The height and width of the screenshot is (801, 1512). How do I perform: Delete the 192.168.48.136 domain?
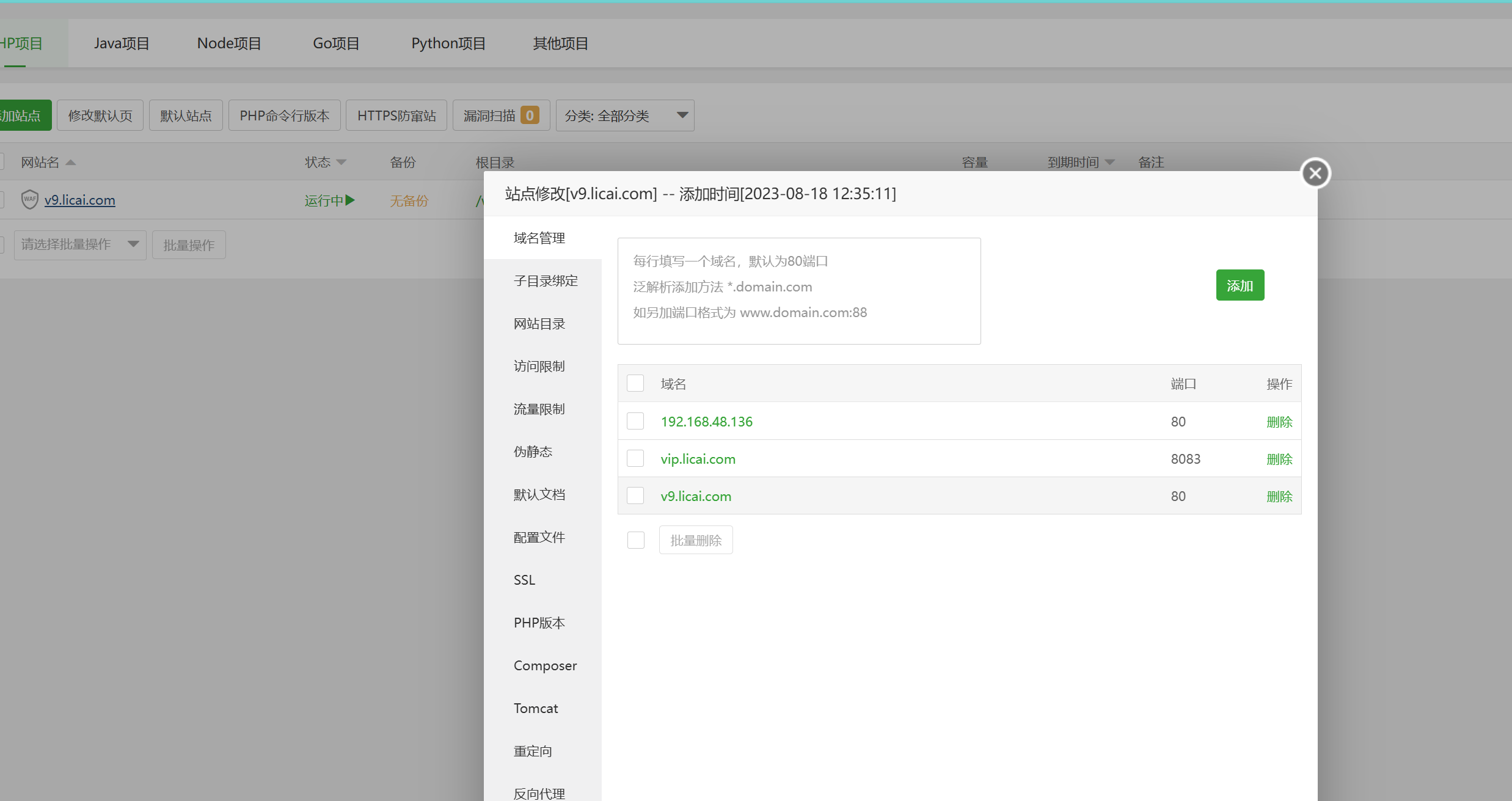pyautogui.click(x=1279, y=422)
